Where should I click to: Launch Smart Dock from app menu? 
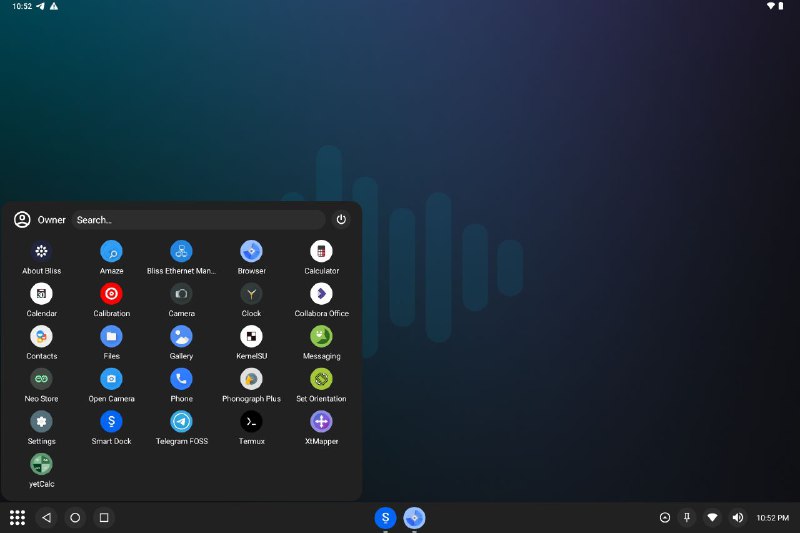pyautogui.click(x=111, y=421)
